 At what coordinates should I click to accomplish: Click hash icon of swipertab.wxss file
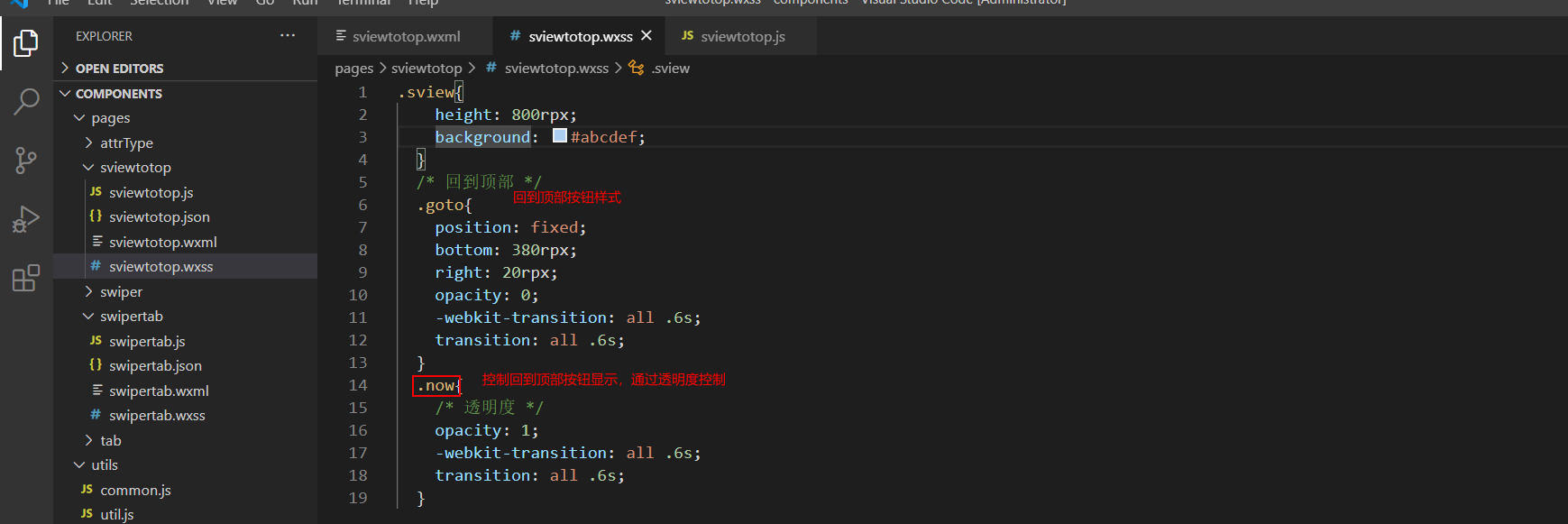click(96, 415)
